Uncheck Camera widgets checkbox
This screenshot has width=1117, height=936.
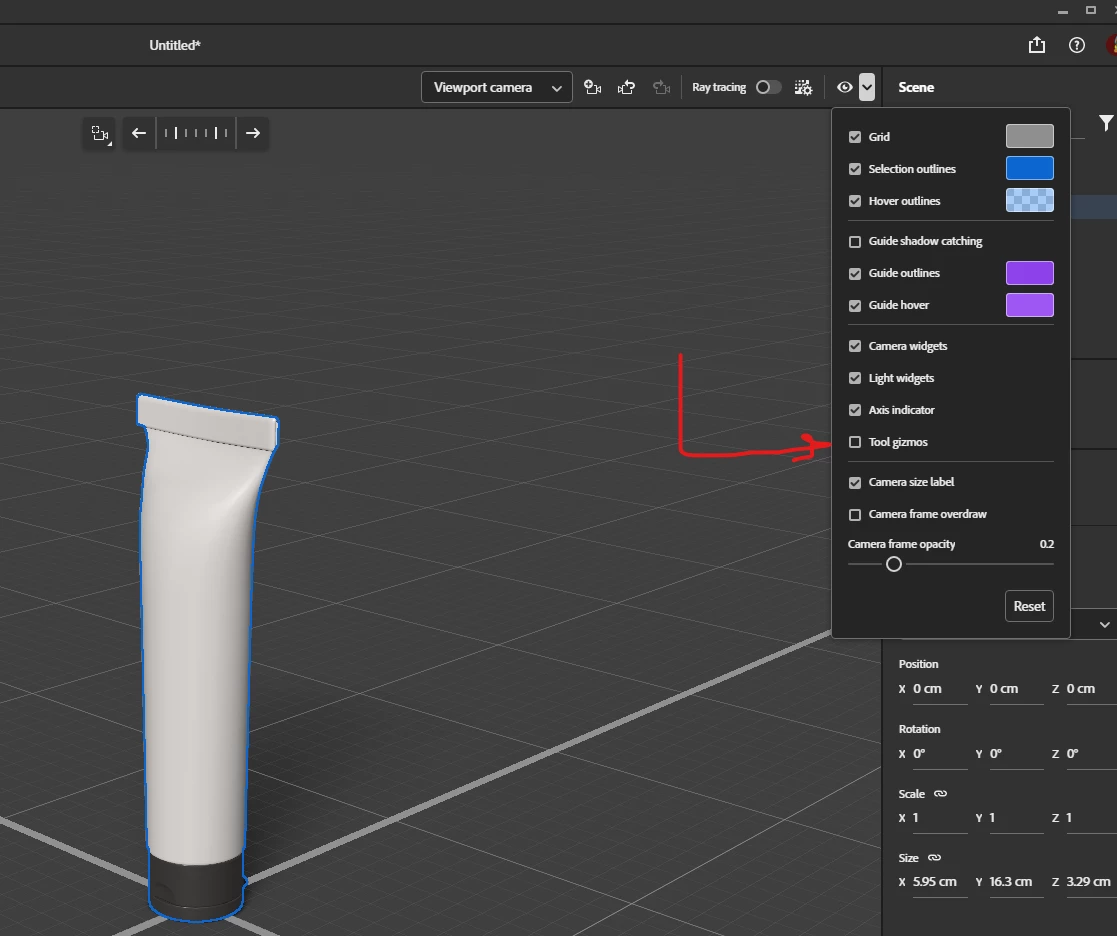[x=855, y=346]
